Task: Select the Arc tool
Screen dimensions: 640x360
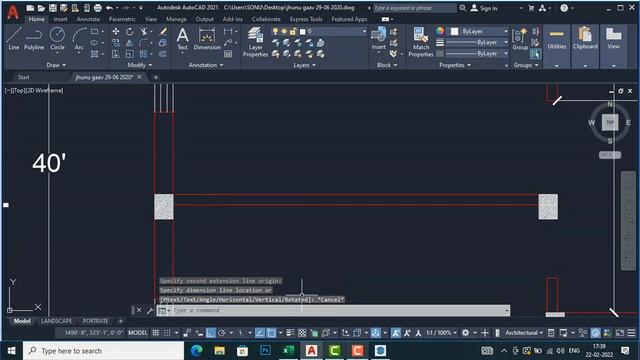Action: pos(79,39)
